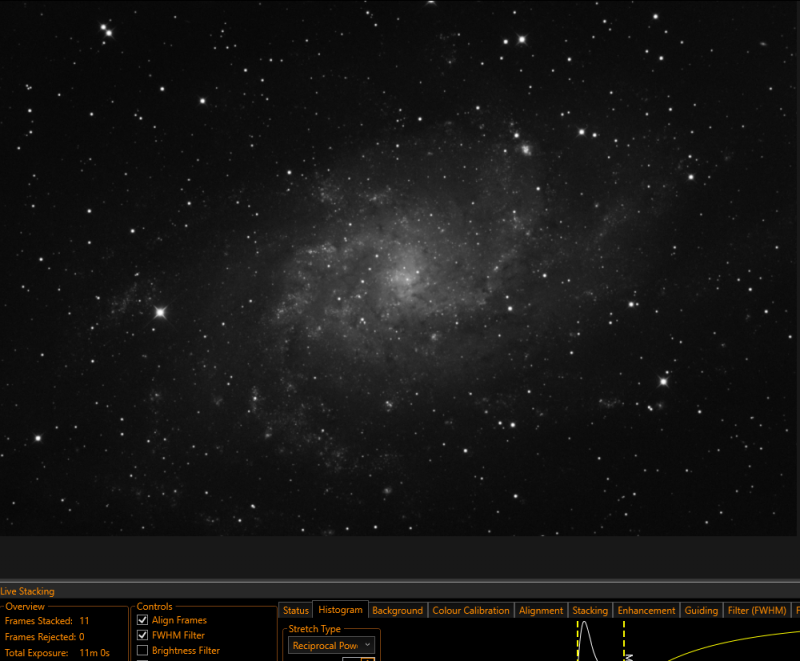Click the Total Exposure value 11m 0s
The height and width of the screenshot is (661, 800).
94,653
